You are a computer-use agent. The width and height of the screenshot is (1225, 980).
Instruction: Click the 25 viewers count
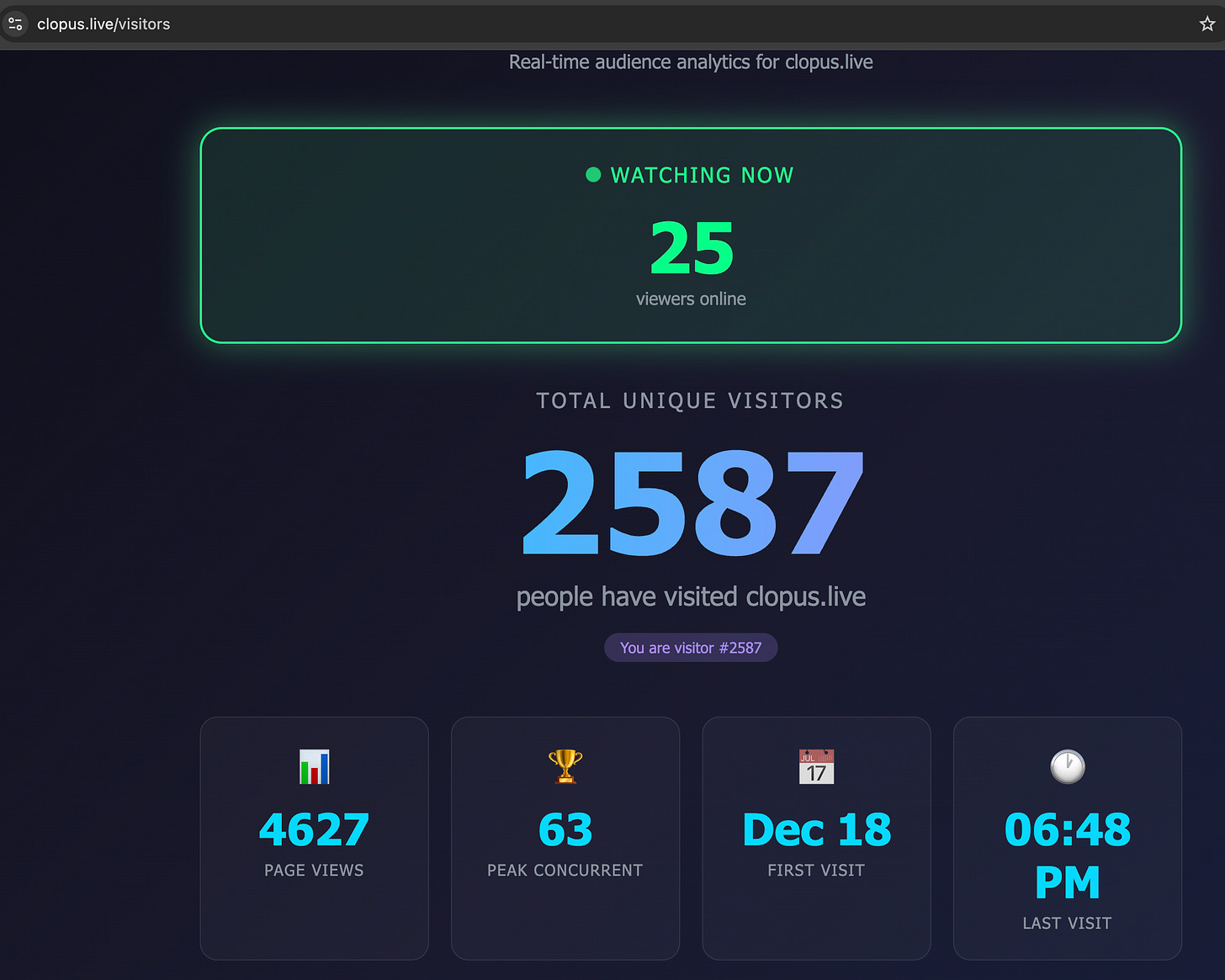pos(692,248)
